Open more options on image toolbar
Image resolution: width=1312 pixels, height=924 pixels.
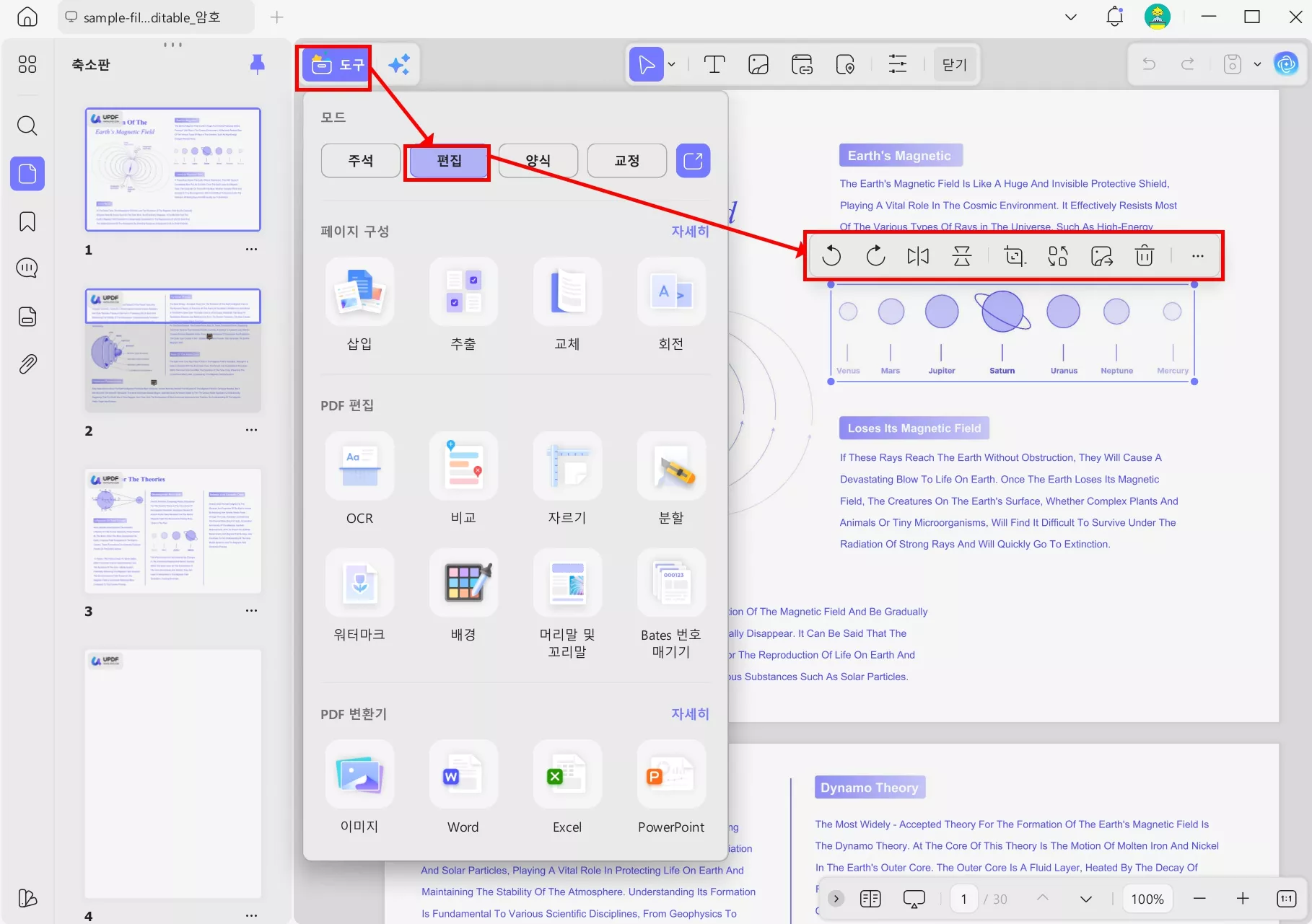(1198, 256)
